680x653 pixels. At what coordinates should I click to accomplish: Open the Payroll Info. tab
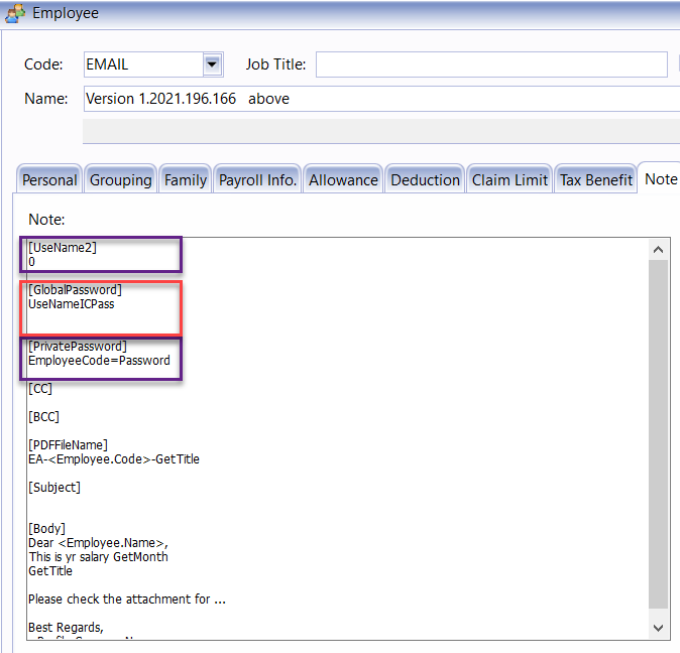[x=258, y=180]
